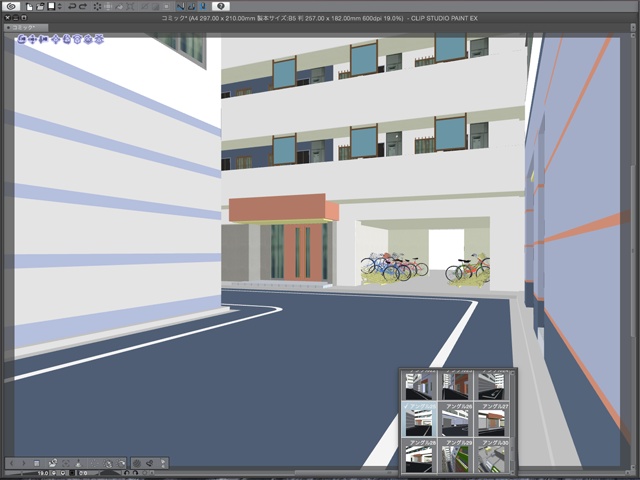Click the angle list scrollbar up arrow
This screenshot has width=640, height=480.
(512, 372)
